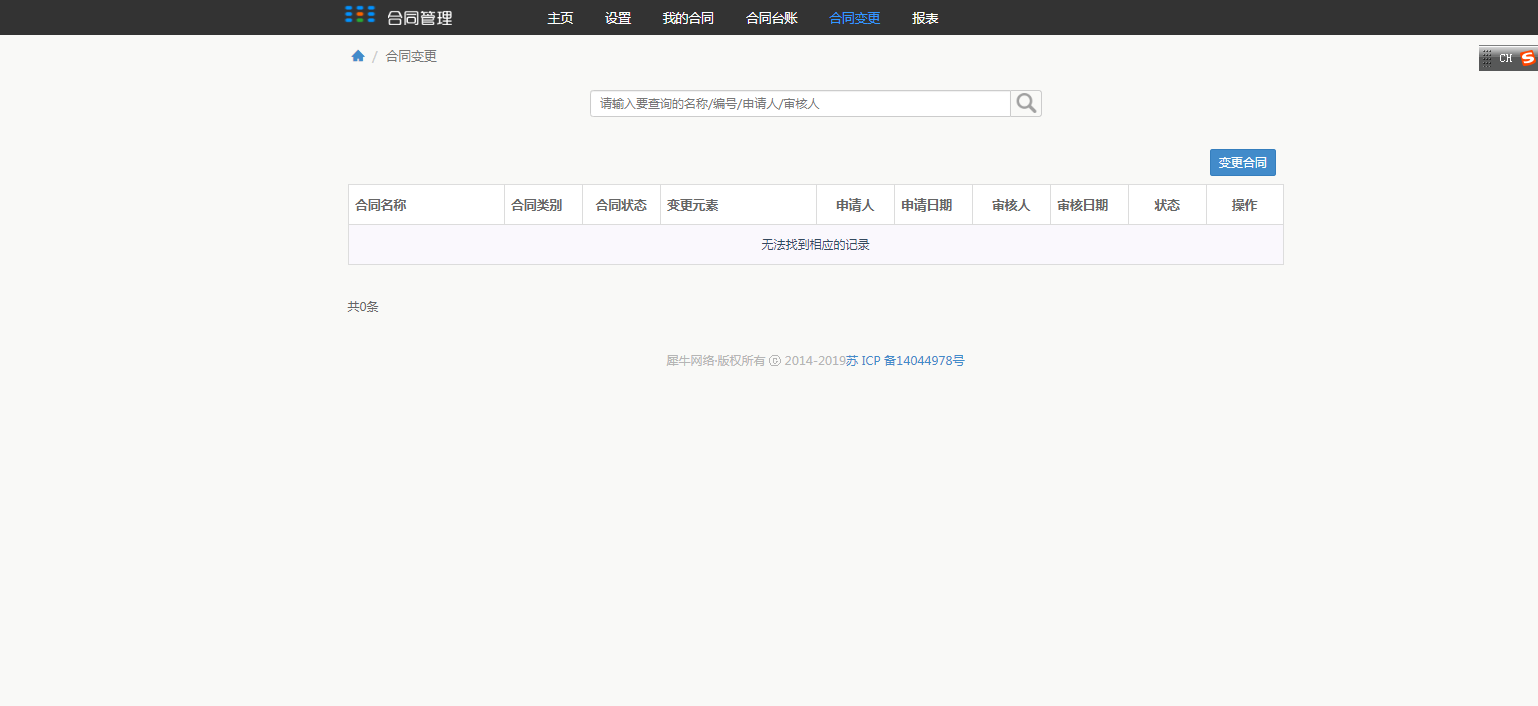The width and height of the screenshot is (1538, 706).
Task: Go to 我的合同 menu item
Action: 688,18
